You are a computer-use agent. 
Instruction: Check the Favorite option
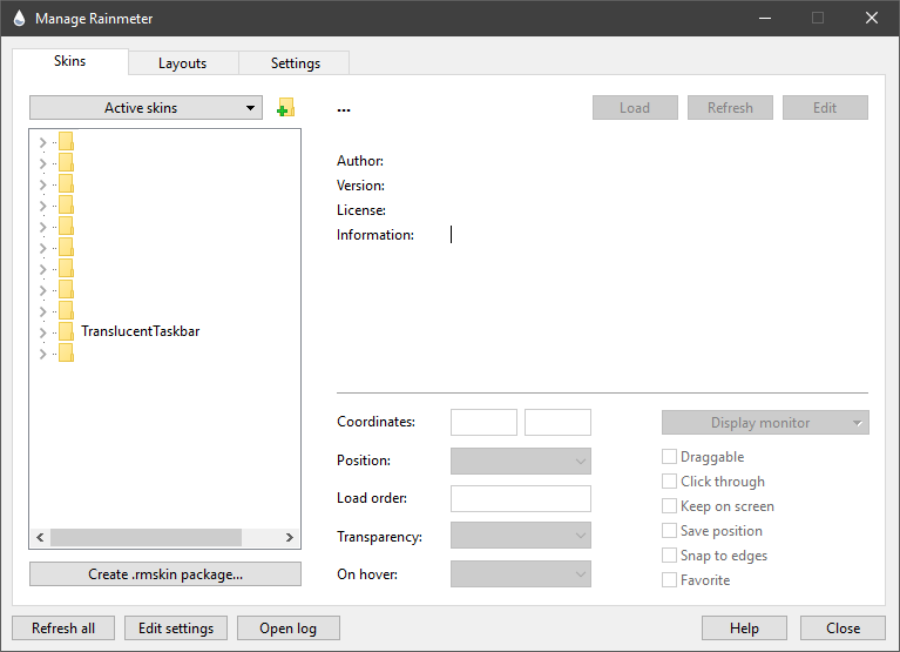(x=669, y=580)
